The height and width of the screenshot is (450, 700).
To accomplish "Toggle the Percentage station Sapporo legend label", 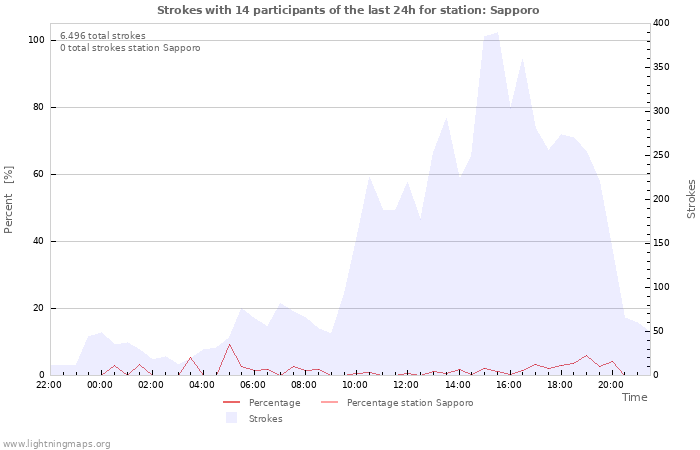I will (410, 403).
